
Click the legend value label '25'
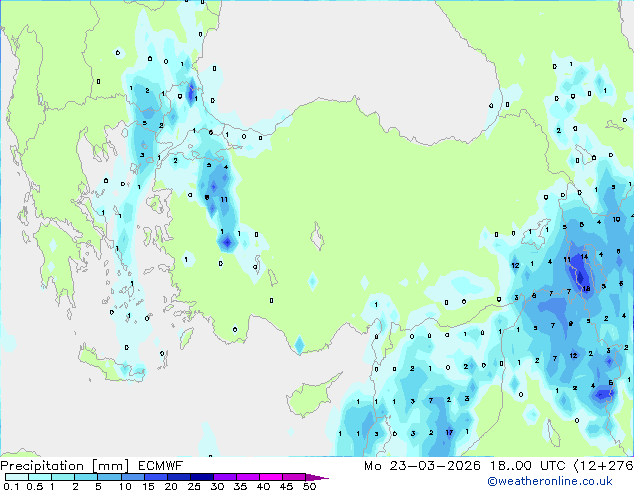(x=194, y=486)
